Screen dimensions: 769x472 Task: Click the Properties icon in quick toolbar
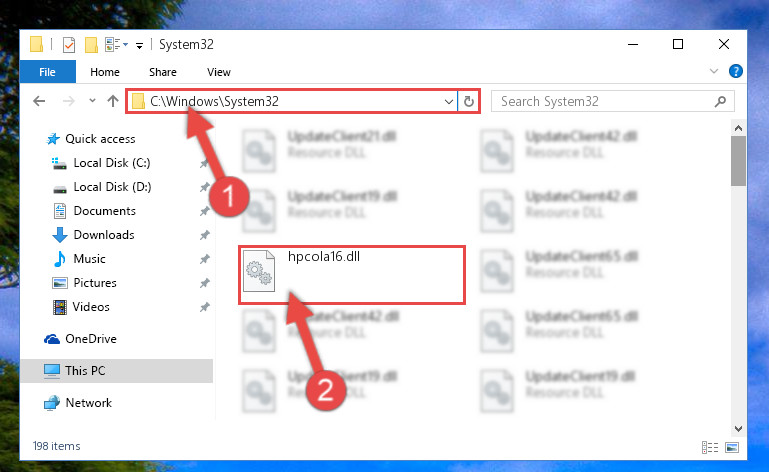(x=69, y=45)
